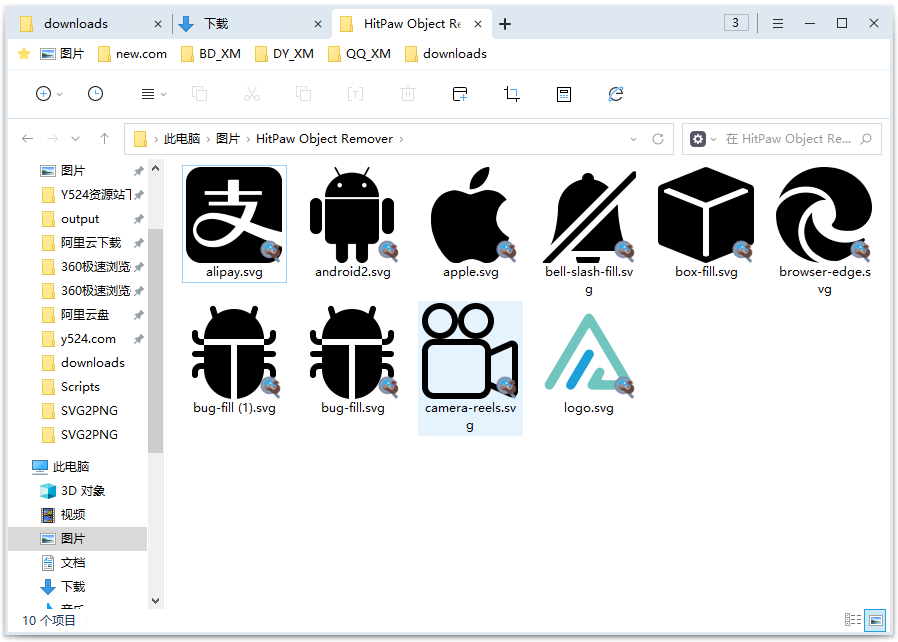Open a new tab with plus
The width and height of the screenshot is (898, 642).
[x=505, y=24]
